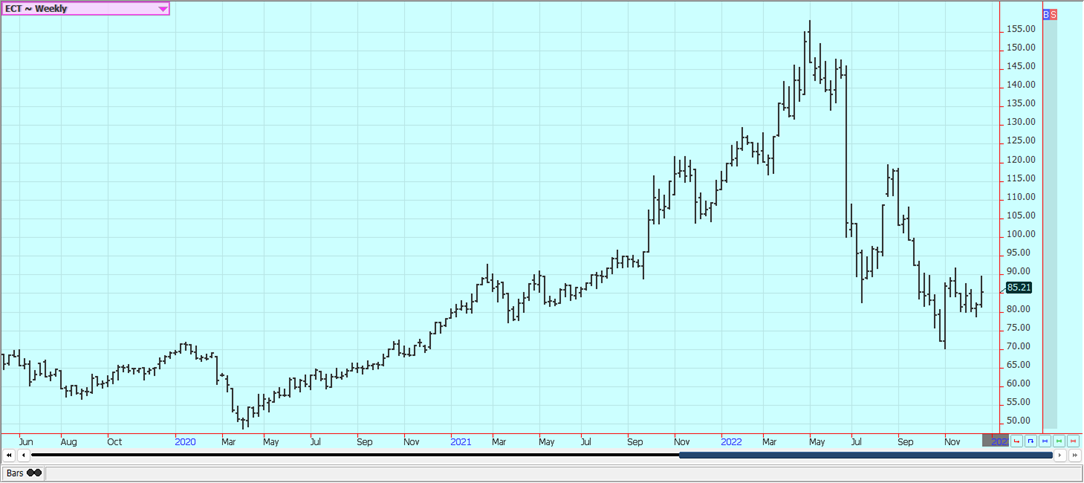The image size is (1084, 483).
Task: Click the blue bar-spacing icon
Action: [1030, 441]
